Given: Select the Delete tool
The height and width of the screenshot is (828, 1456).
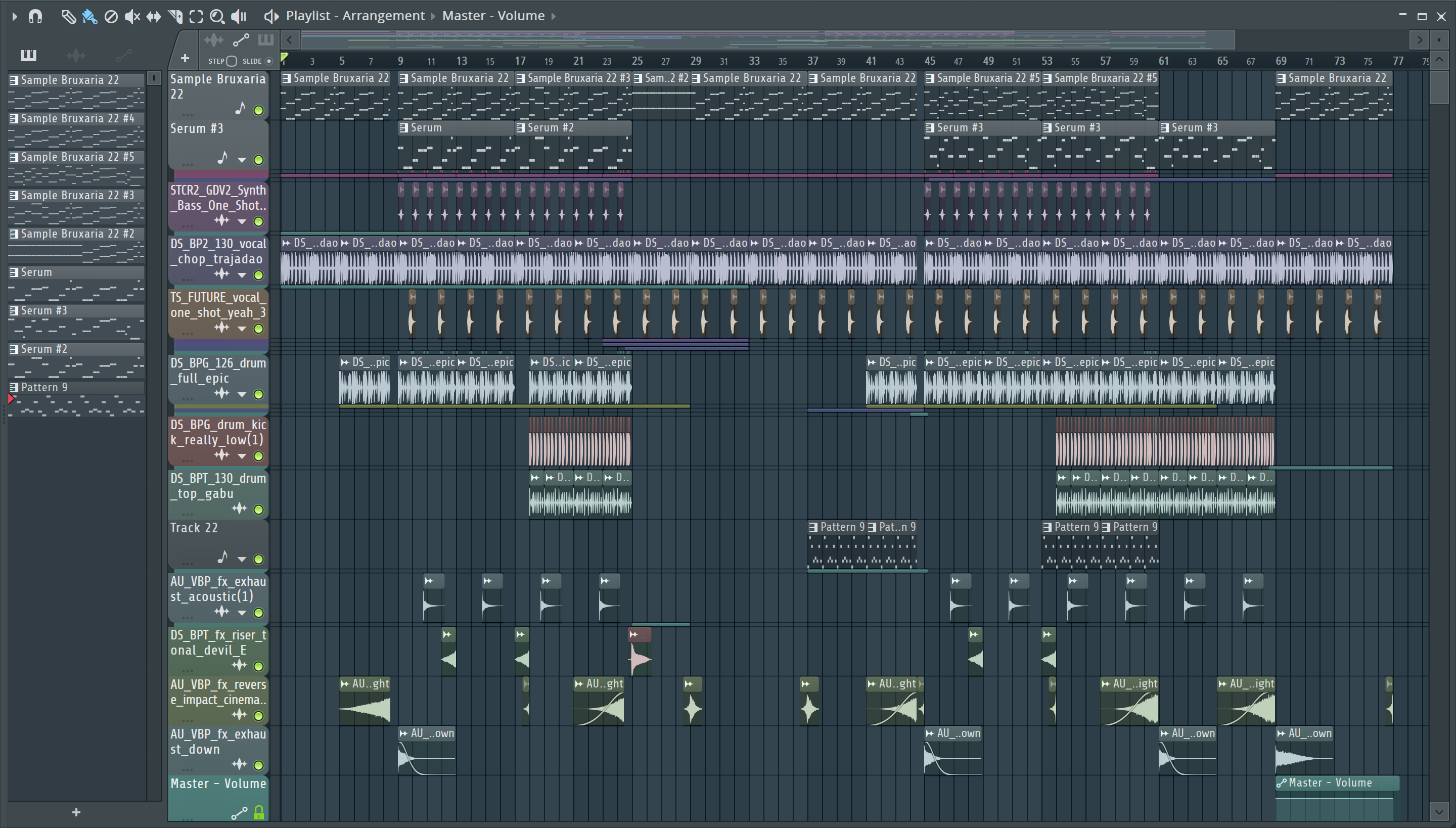Looking at the screenshot, I should 111,17.
